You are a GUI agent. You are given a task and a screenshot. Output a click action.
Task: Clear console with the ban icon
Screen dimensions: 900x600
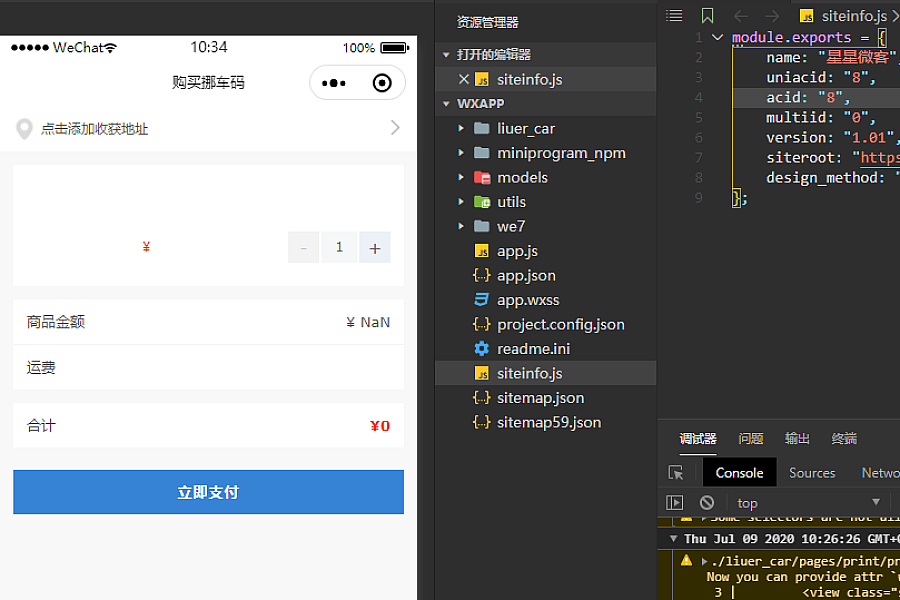tap(707, 503)
